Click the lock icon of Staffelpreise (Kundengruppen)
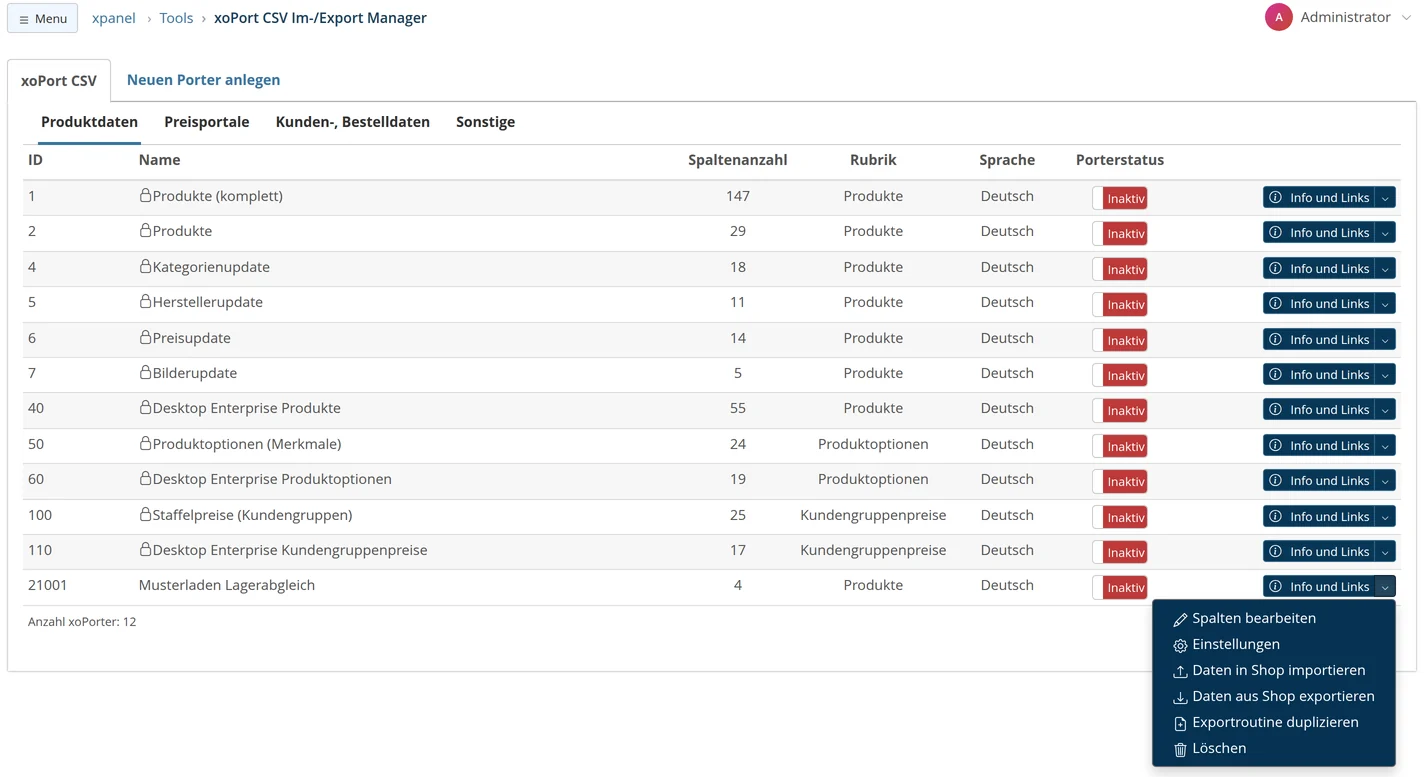This screenshot has width=1424, height=777. 145,514
